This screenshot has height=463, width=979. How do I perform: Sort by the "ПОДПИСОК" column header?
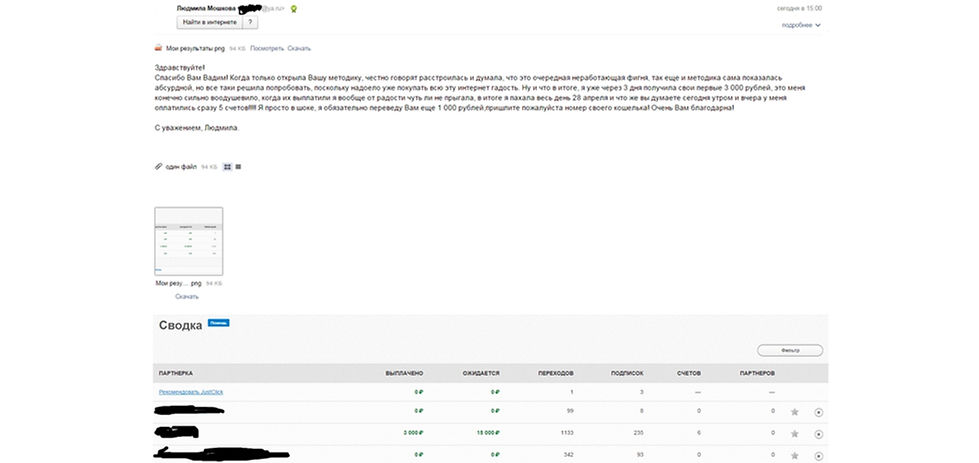tap(627, 373)
